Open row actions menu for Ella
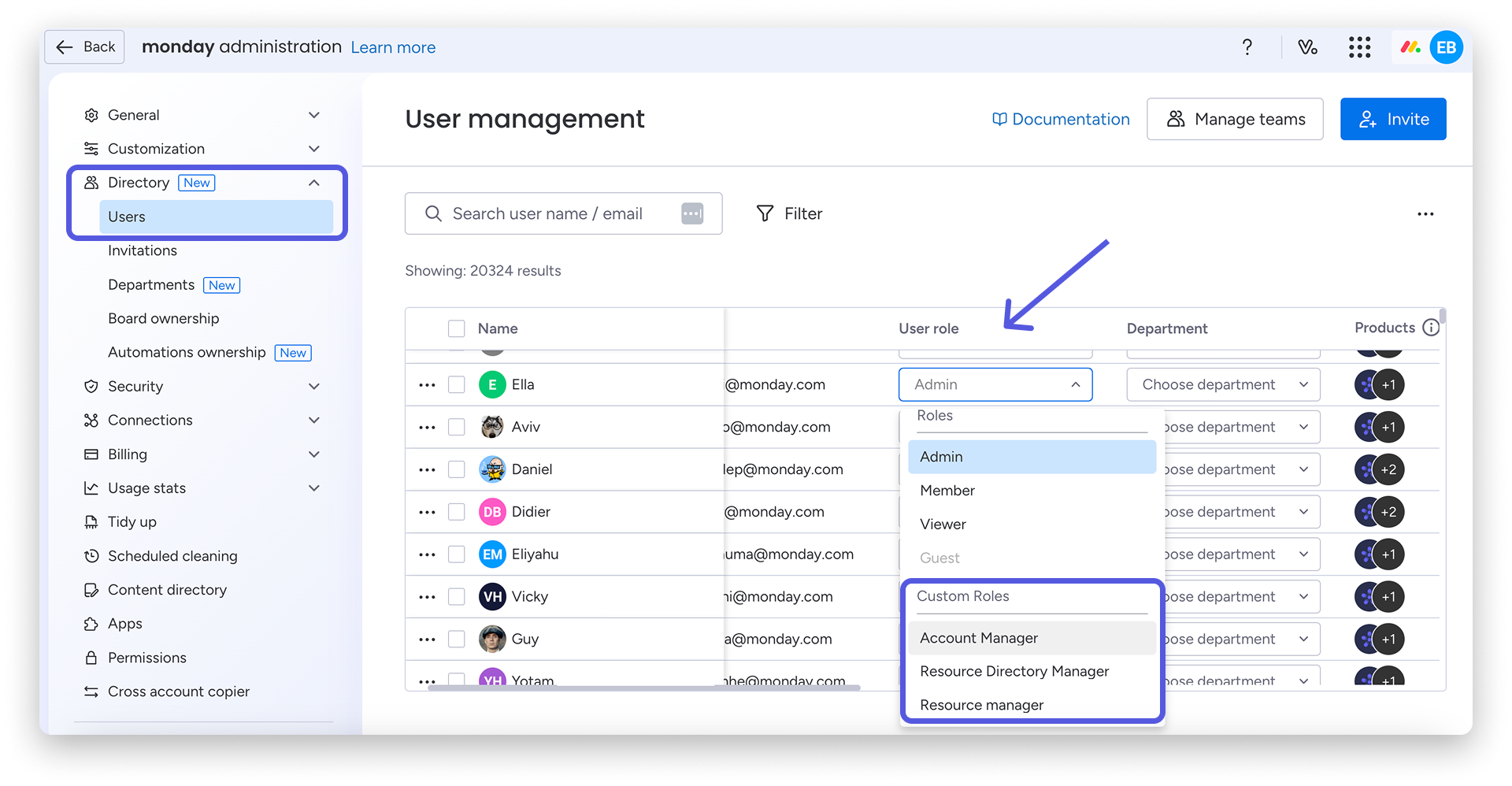The image size is (1512, 786). (427, 385)
